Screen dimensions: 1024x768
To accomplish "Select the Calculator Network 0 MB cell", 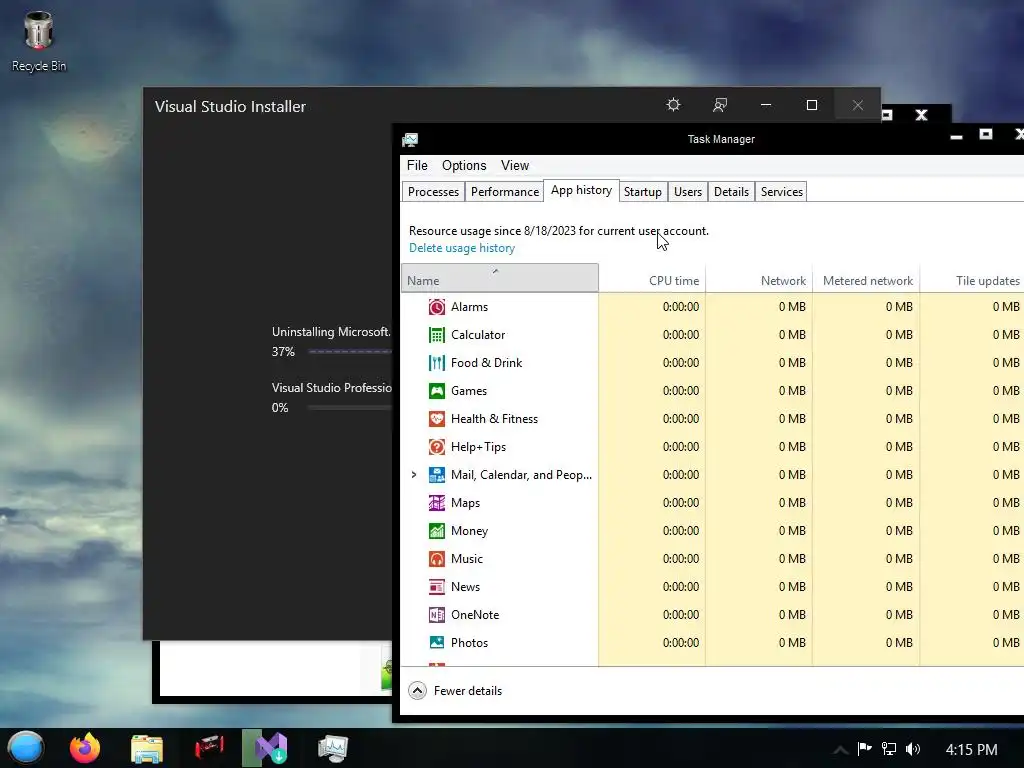I will [759, 335].
